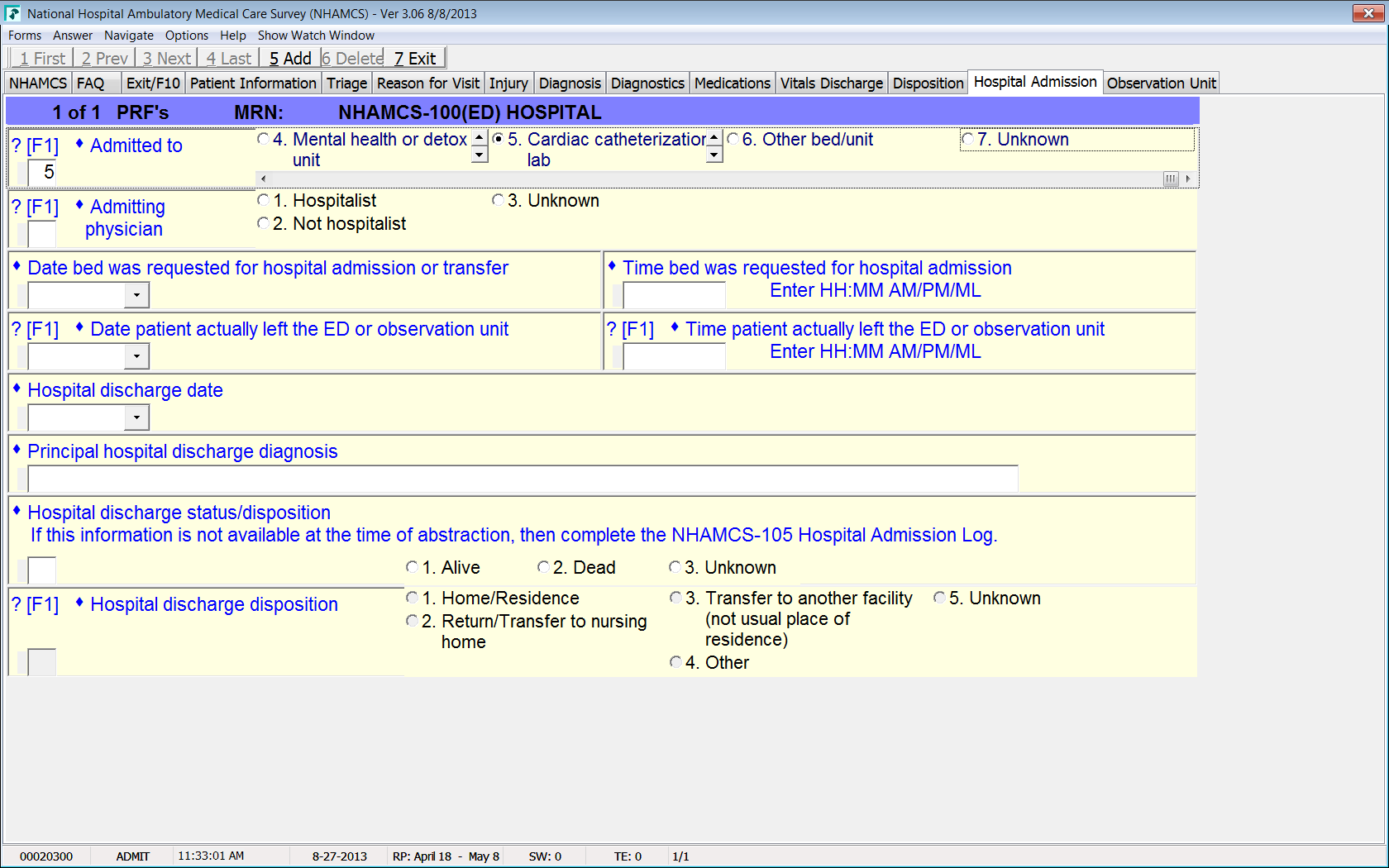This screenshot has height=868, width=1389.
Task: Open the bed requested date dropdown
Action: pyautogui.click(x=136, y=295)
